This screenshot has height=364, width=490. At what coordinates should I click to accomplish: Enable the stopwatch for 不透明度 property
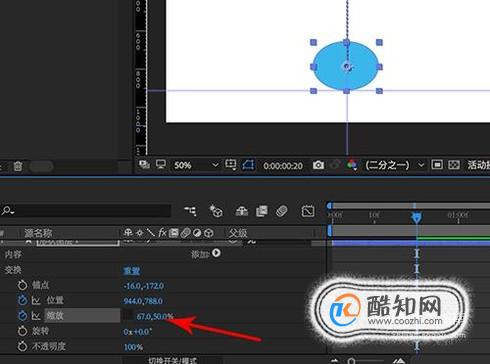click(22, 346)
